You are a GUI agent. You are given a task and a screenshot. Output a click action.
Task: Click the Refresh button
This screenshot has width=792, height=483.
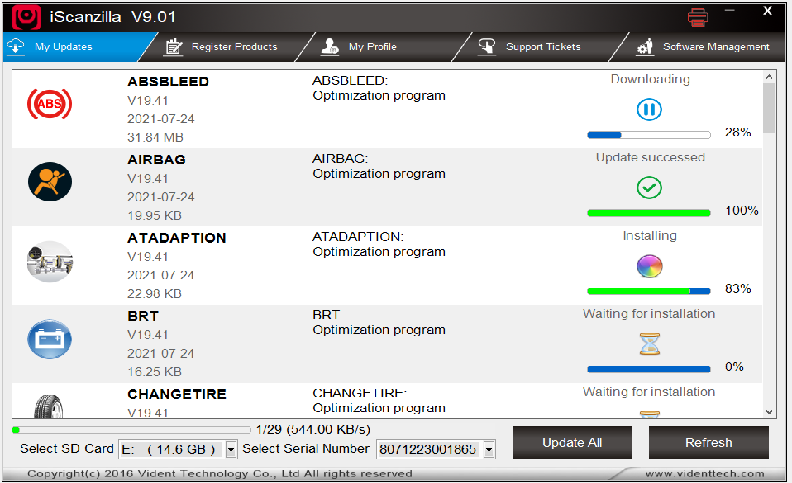(x=708, y=443)
